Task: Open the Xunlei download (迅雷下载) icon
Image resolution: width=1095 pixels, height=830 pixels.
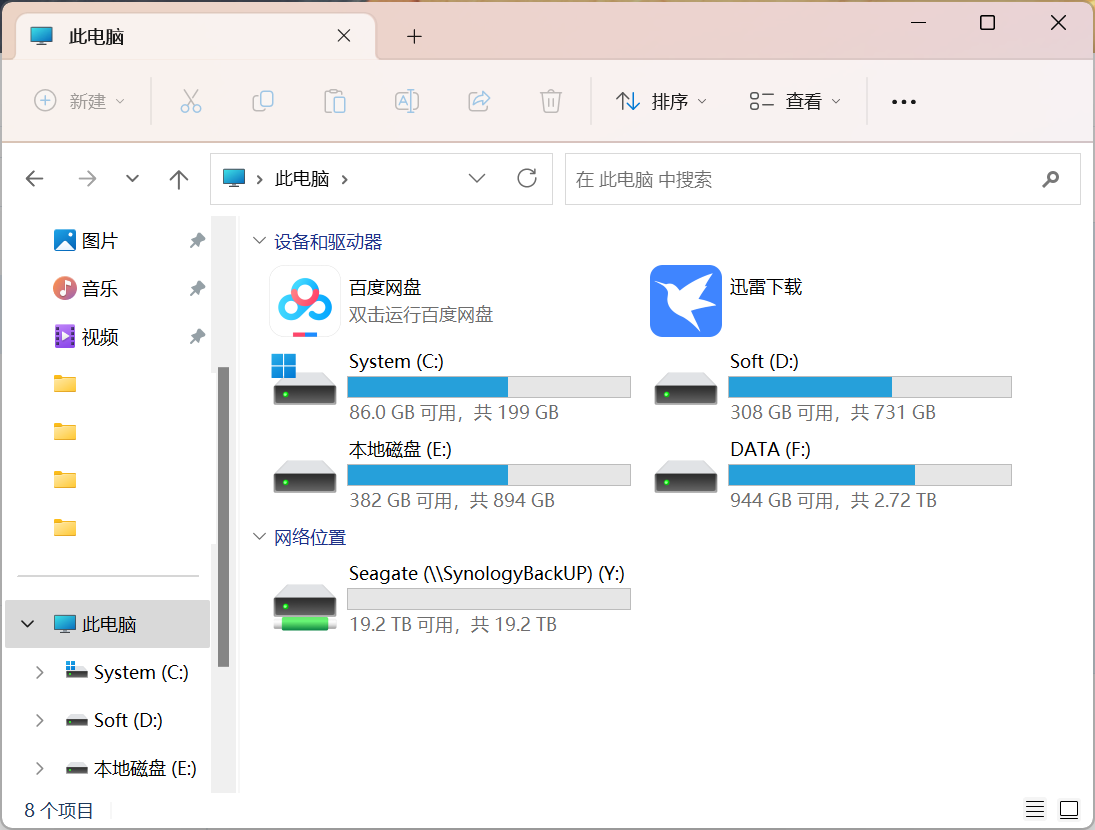Action: (x=686, y=301)
